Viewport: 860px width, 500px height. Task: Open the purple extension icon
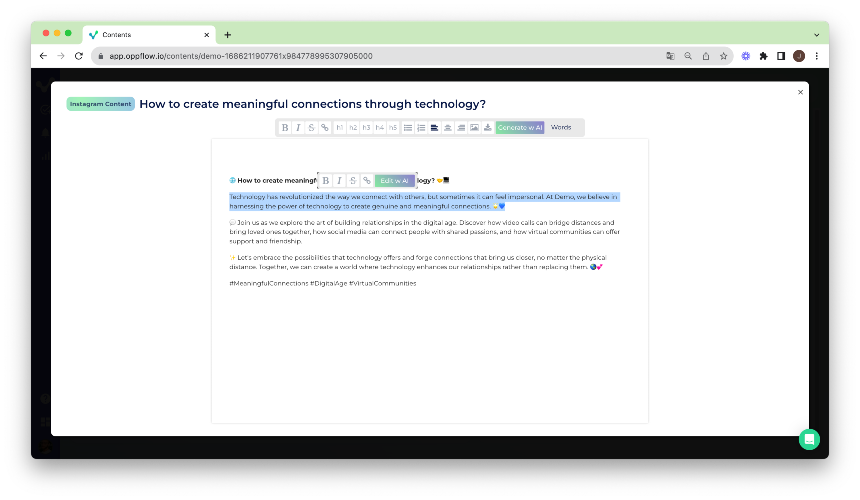point(746,56)
